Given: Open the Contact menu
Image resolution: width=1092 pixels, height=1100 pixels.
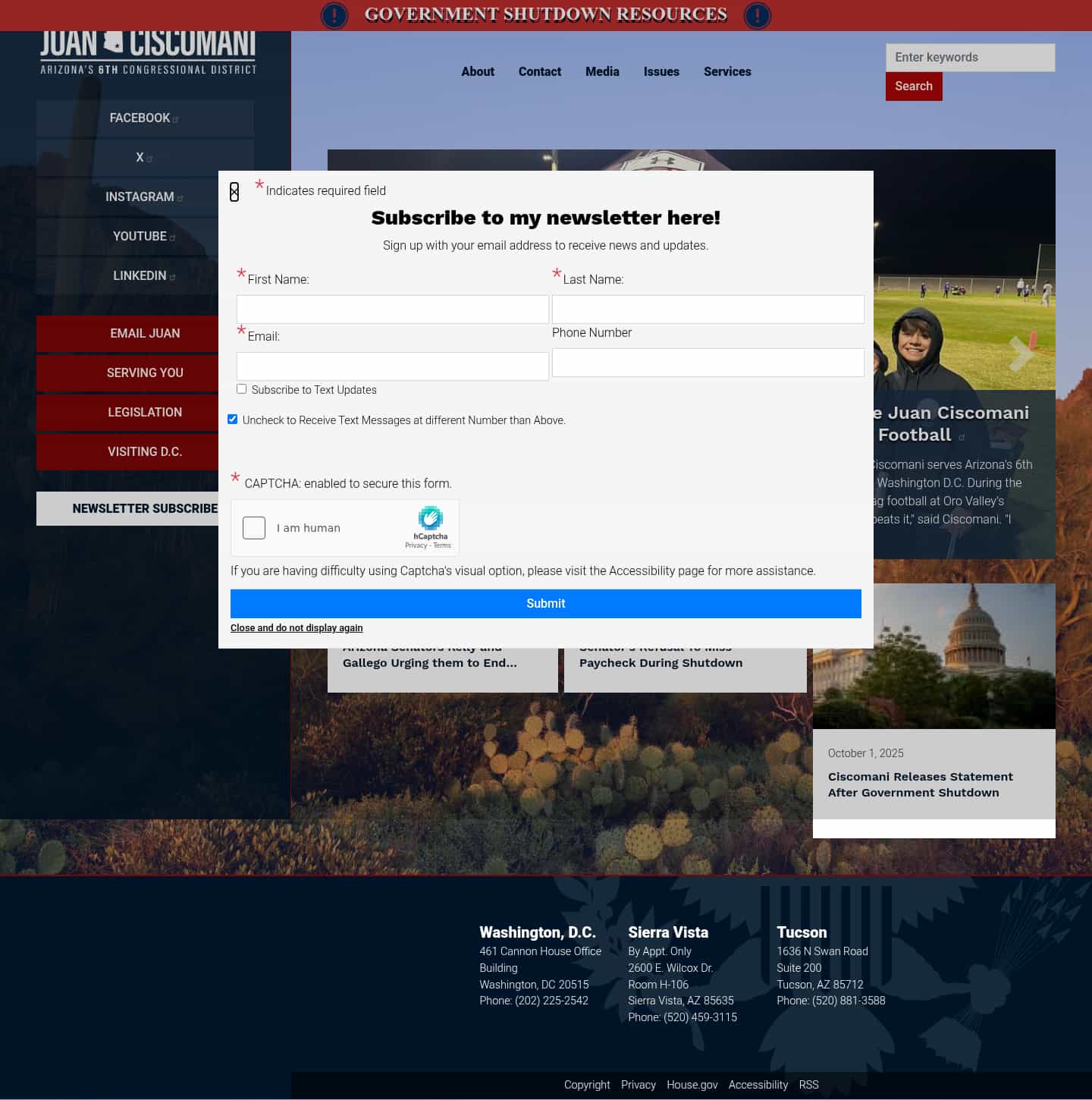Looking at the screenshot, I should [540, 71].
